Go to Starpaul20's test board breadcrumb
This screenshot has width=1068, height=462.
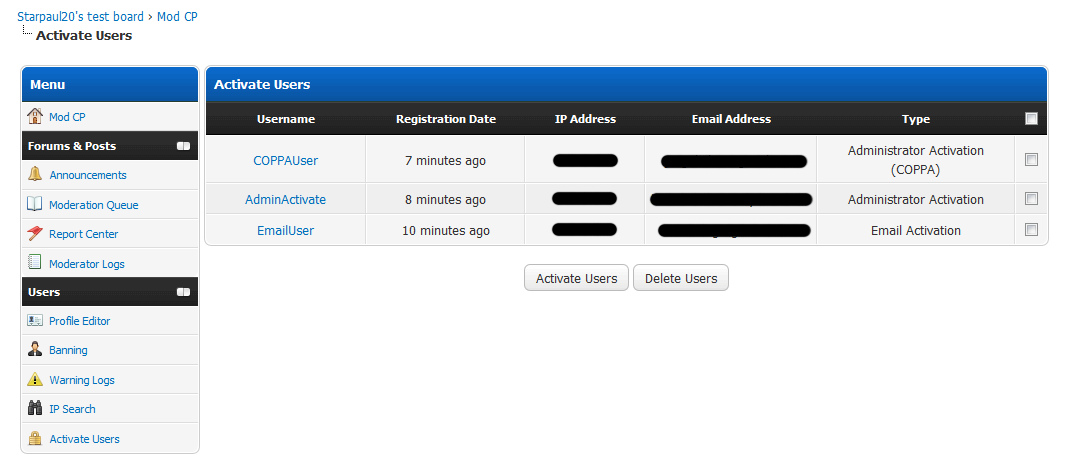pyautogui.click(x=81, y=17)
